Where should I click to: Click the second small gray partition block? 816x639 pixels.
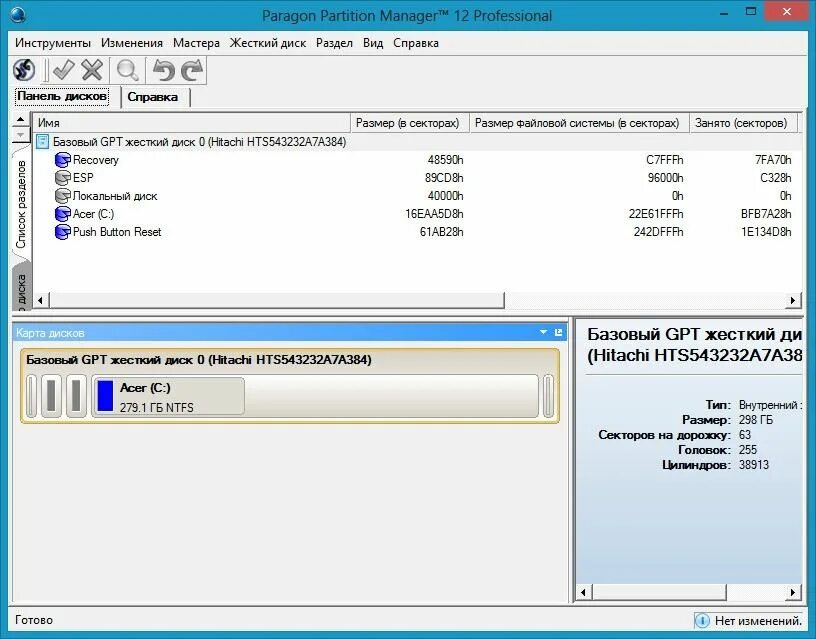click(x=51, y=396)
